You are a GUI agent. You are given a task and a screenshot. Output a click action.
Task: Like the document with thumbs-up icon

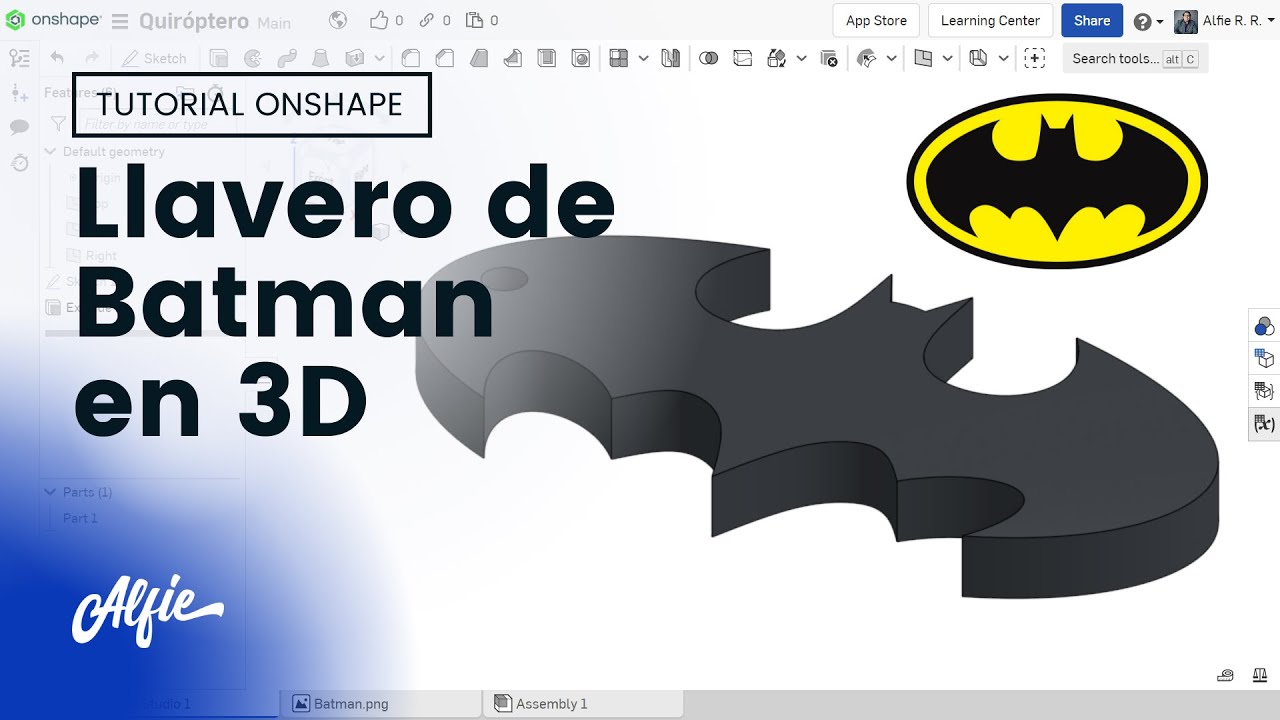tap(379, 20)
